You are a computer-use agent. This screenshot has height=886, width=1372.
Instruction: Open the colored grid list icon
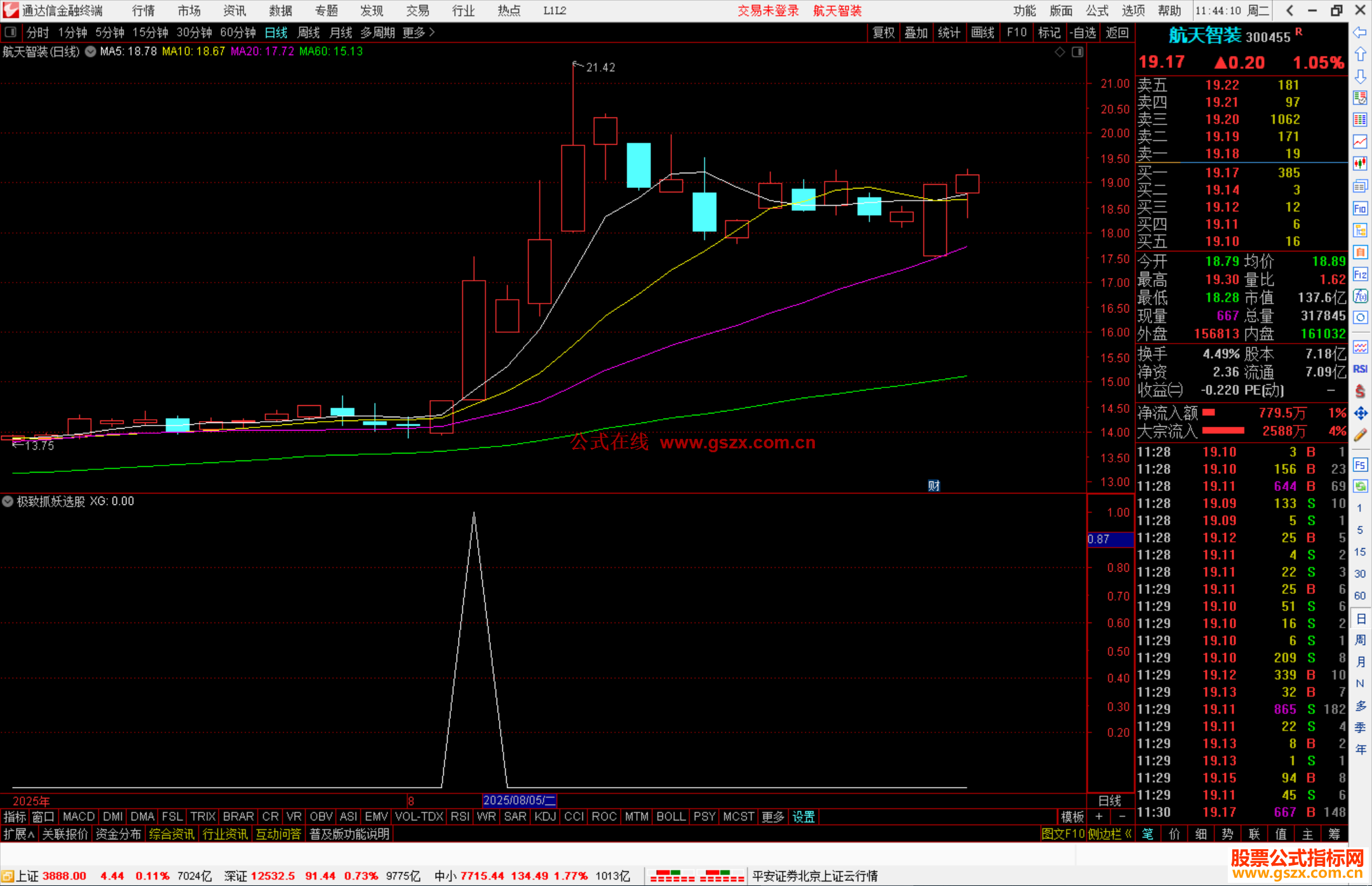1360,120
